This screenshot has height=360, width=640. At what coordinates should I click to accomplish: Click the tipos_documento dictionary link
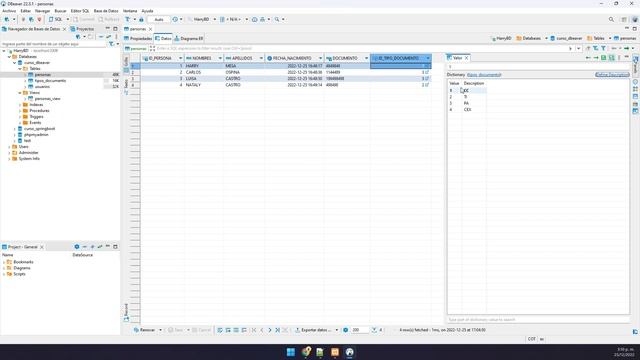484,75
